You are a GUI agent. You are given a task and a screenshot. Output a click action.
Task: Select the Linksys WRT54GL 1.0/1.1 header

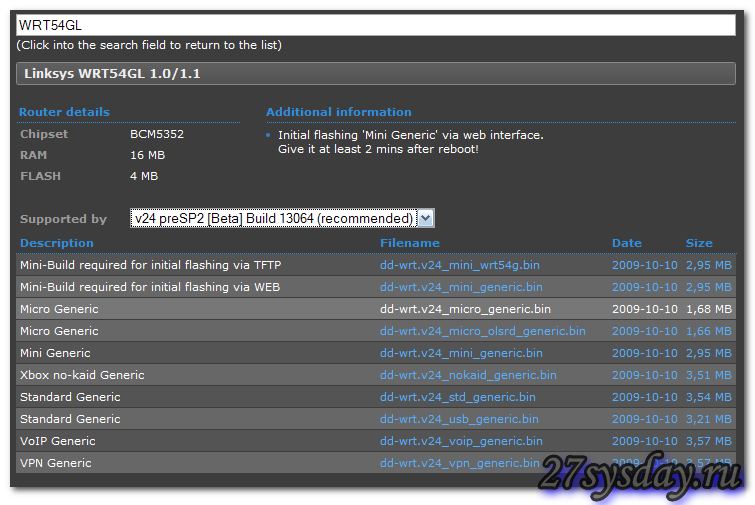[x=376, y=74]
